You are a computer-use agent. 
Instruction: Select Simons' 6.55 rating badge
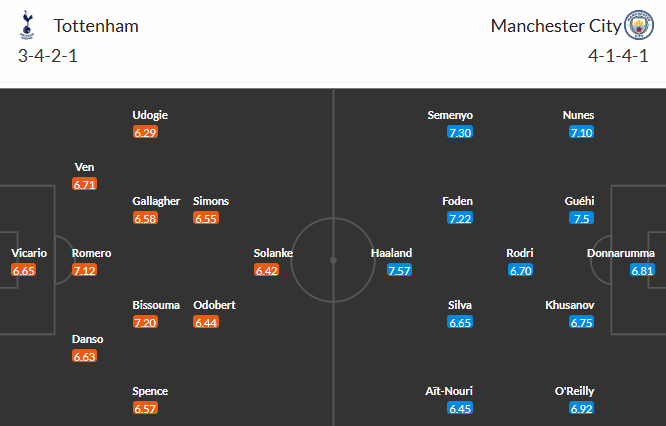pos(207,218)
